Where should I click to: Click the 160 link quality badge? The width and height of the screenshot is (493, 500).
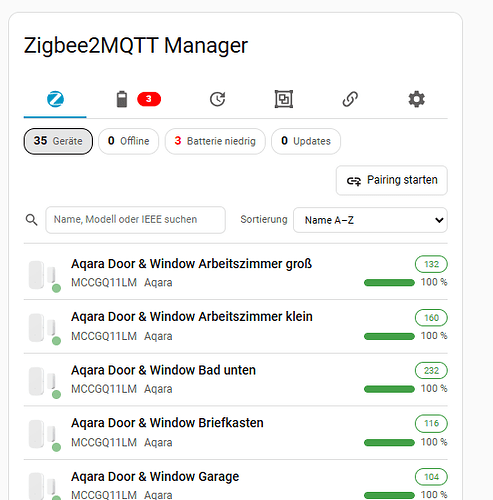pos(431,318)
